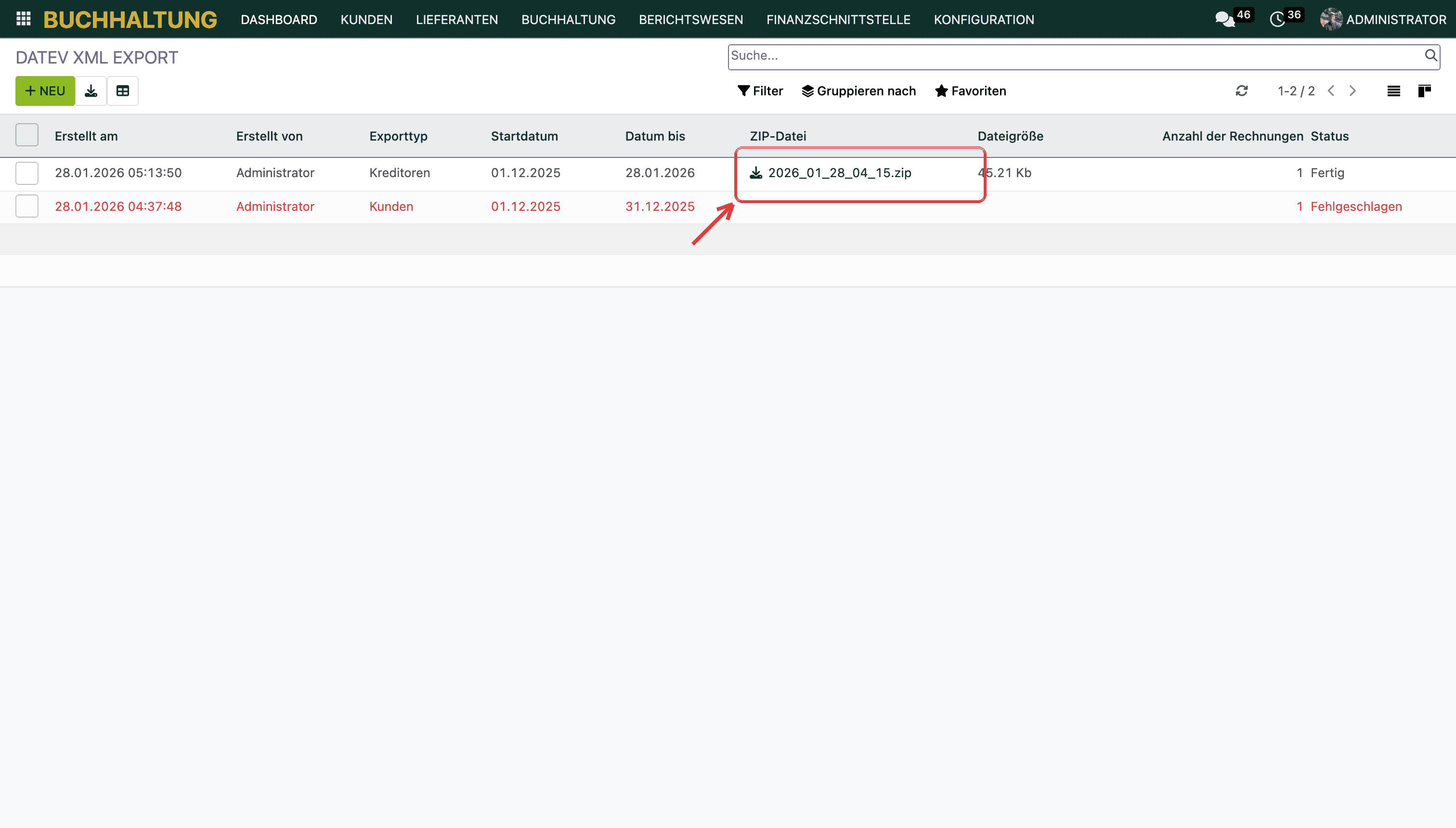This screenshot has width=1456, height=828.
Task: Open the Filter dropdown
Action: [x=760, y=91]
